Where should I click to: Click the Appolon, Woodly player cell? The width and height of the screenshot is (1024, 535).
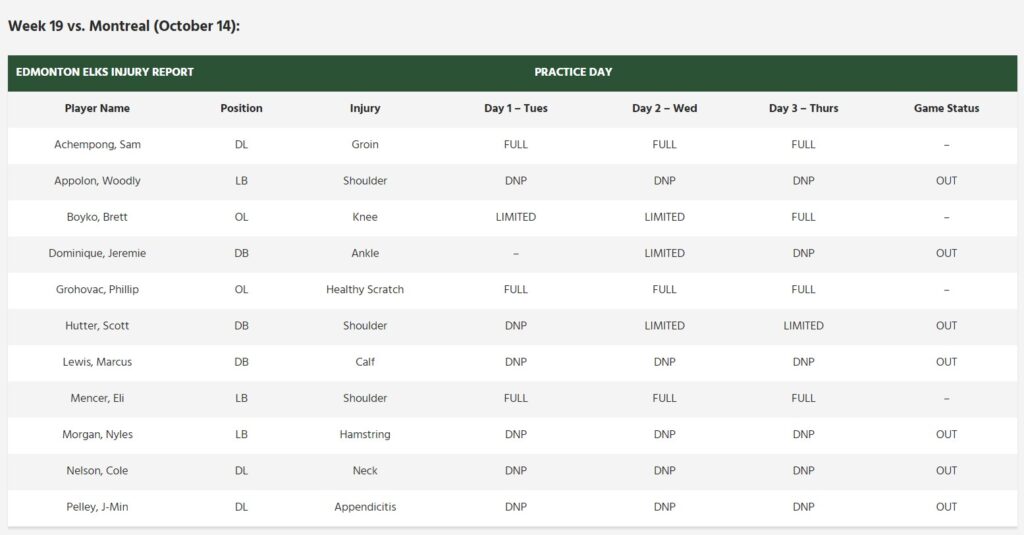click(x=97, y=181)
